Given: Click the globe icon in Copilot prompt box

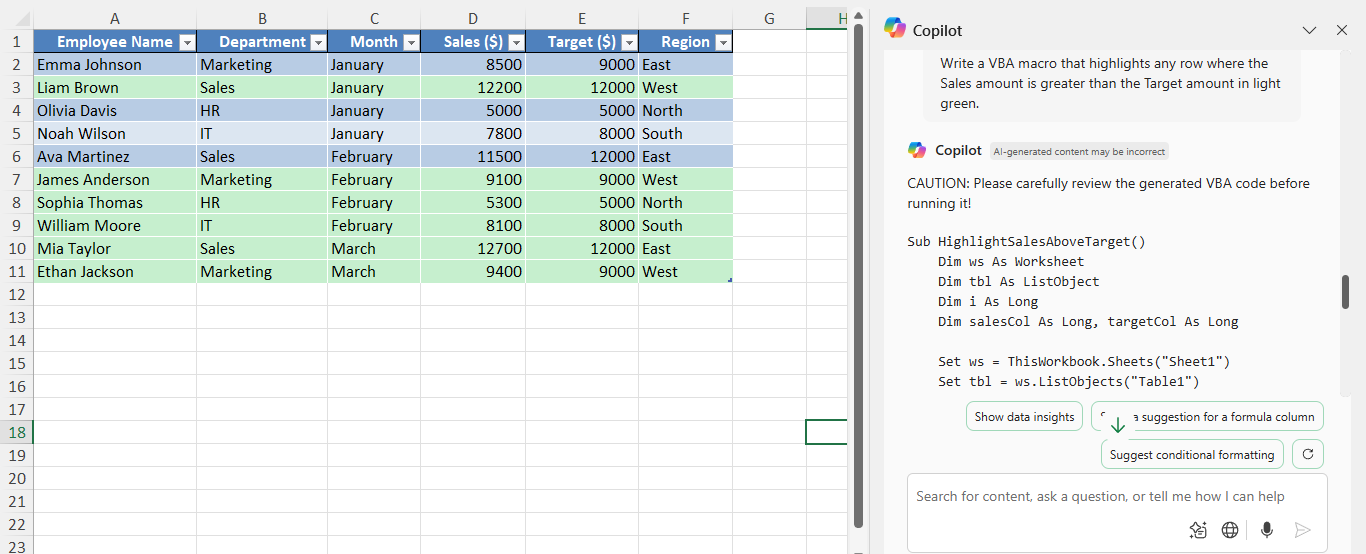Looking at the screenshot, I should (x=1230, y=530).
